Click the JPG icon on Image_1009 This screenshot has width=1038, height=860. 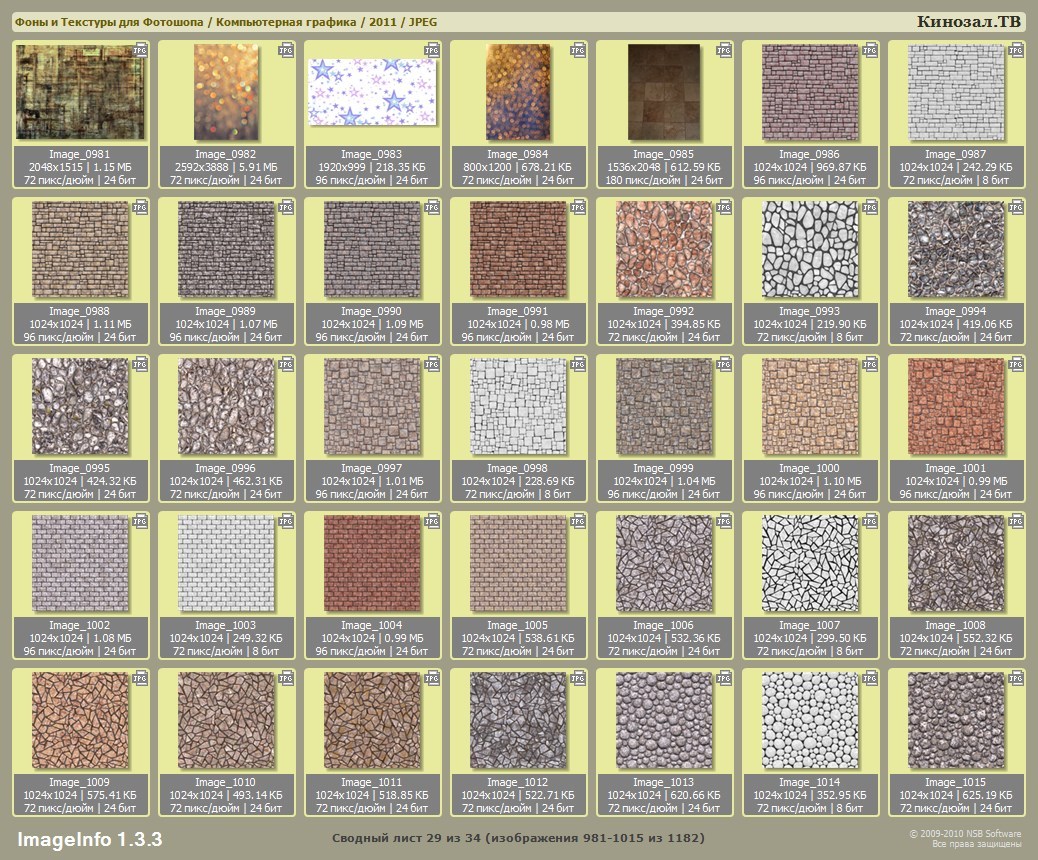point(141,677)
